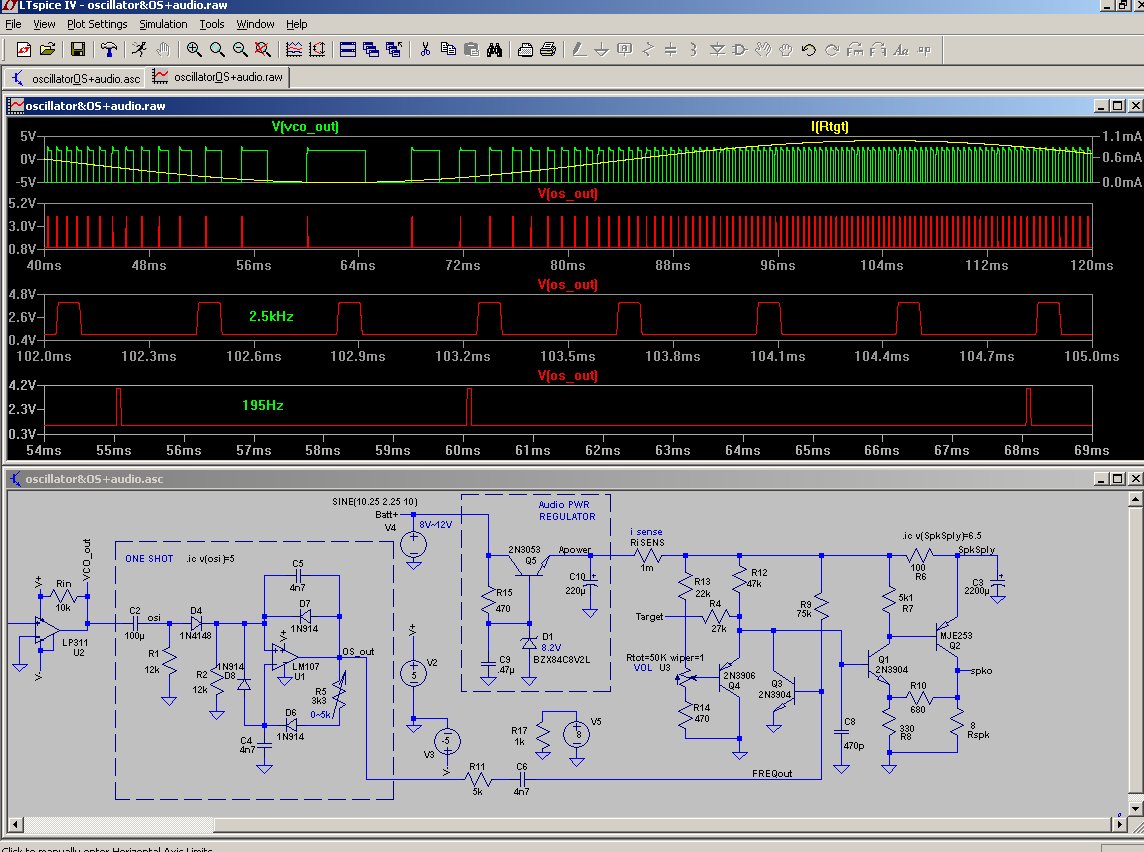Open the Plot Settings menu
1144x852 pixels.
(97, 24)
